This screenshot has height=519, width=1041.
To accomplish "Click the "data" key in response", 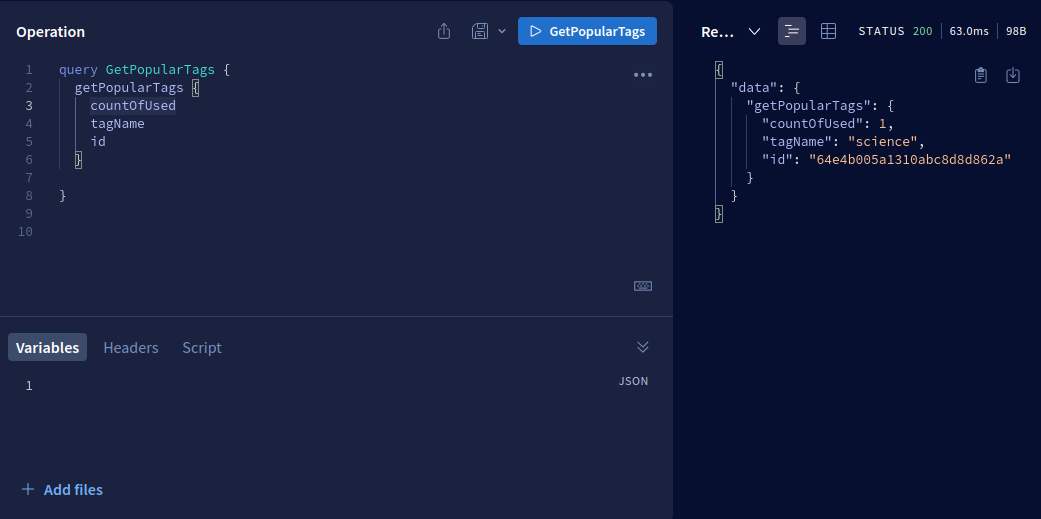I will [x=754, y=88].
